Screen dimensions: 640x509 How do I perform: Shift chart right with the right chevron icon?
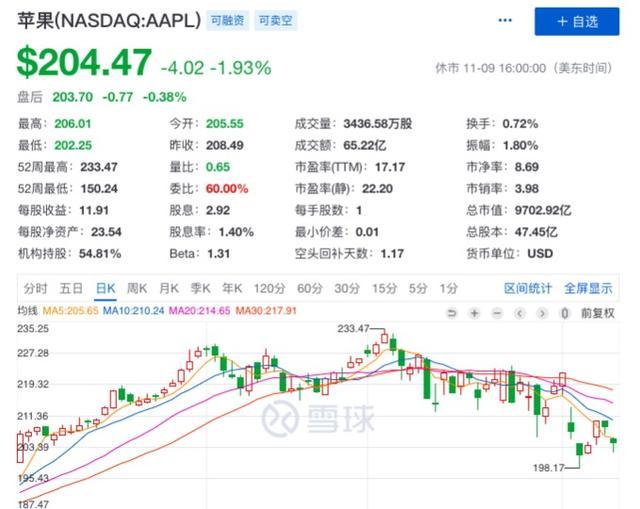click(x=542, y=313)
